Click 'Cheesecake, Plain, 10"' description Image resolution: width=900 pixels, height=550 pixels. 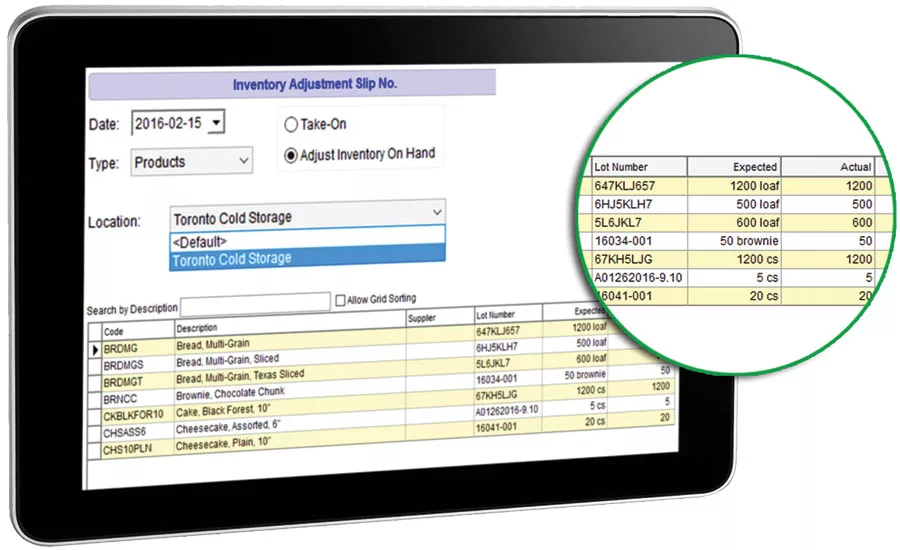pyautogui.click(x=223, y=444)
